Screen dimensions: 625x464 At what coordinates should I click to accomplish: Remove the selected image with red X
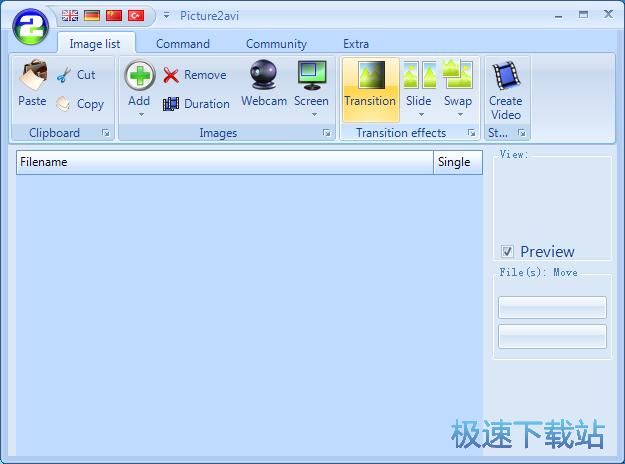(195, 75)
